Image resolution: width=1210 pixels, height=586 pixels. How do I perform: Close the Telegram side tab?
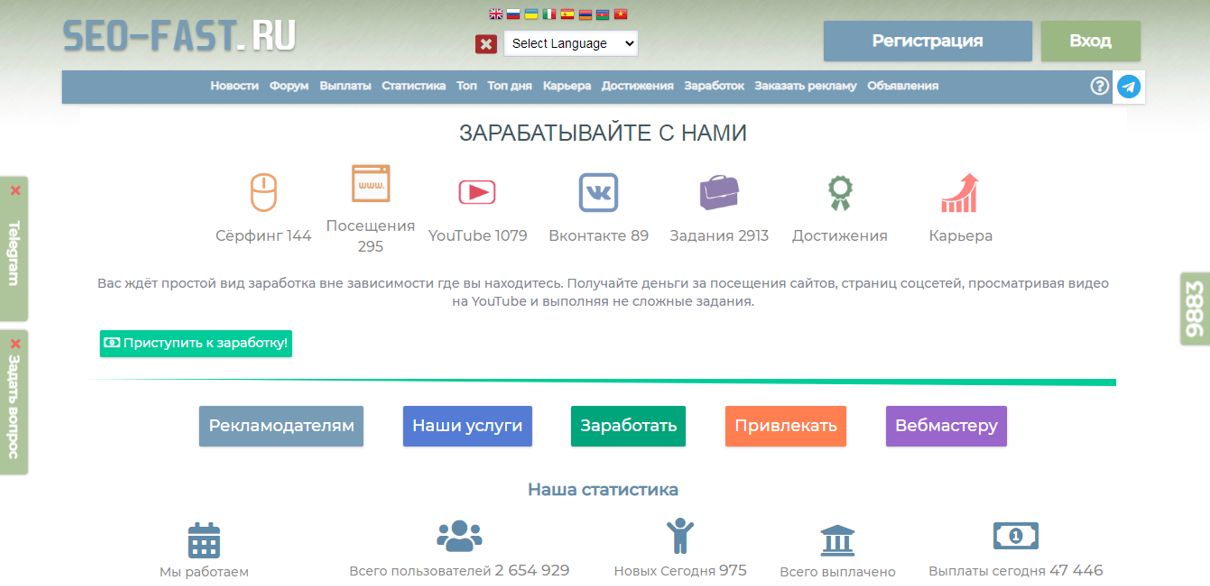[x=15, y=190]
